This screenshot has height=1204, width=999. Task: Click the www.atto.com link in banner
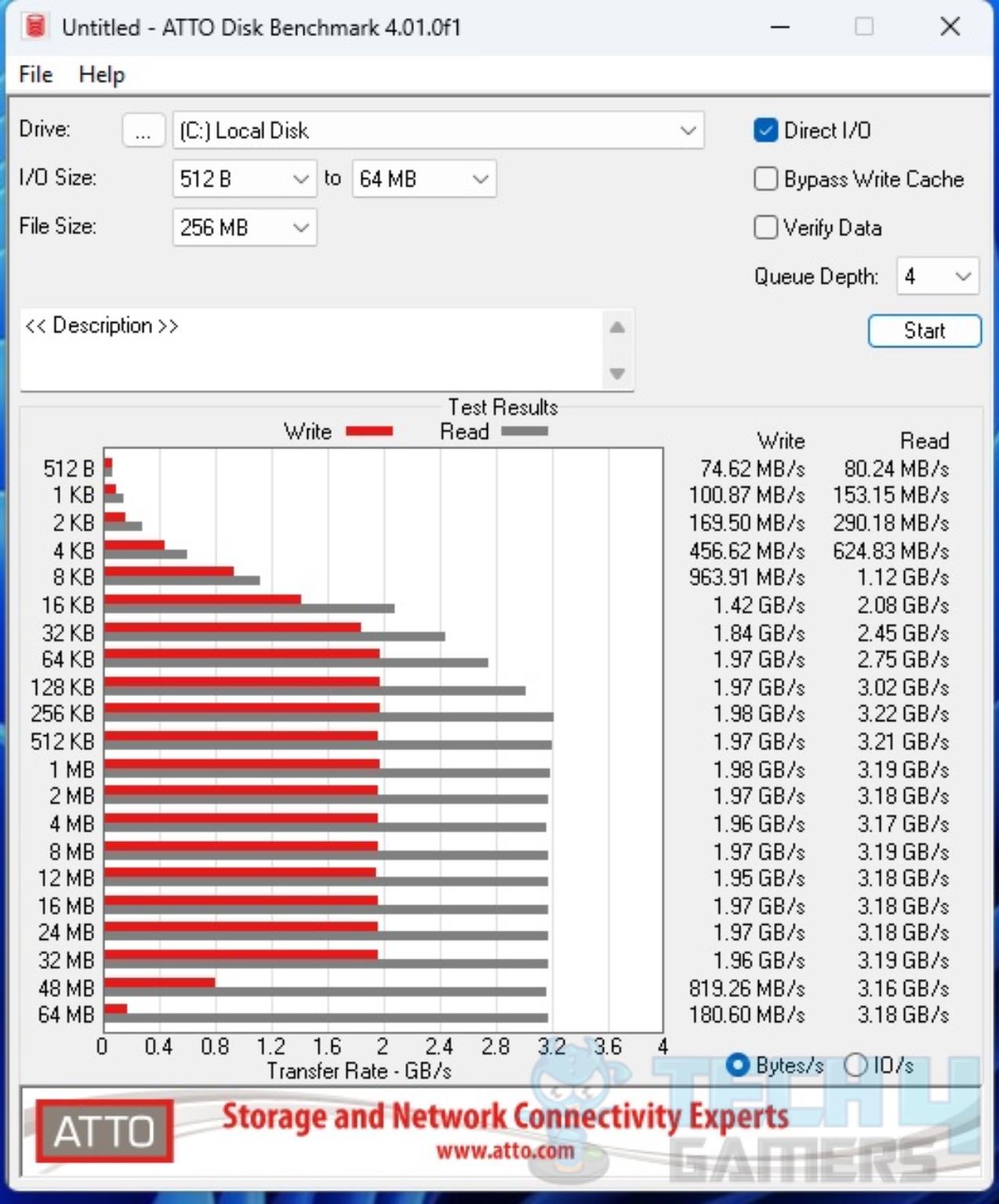point(506,1151)
